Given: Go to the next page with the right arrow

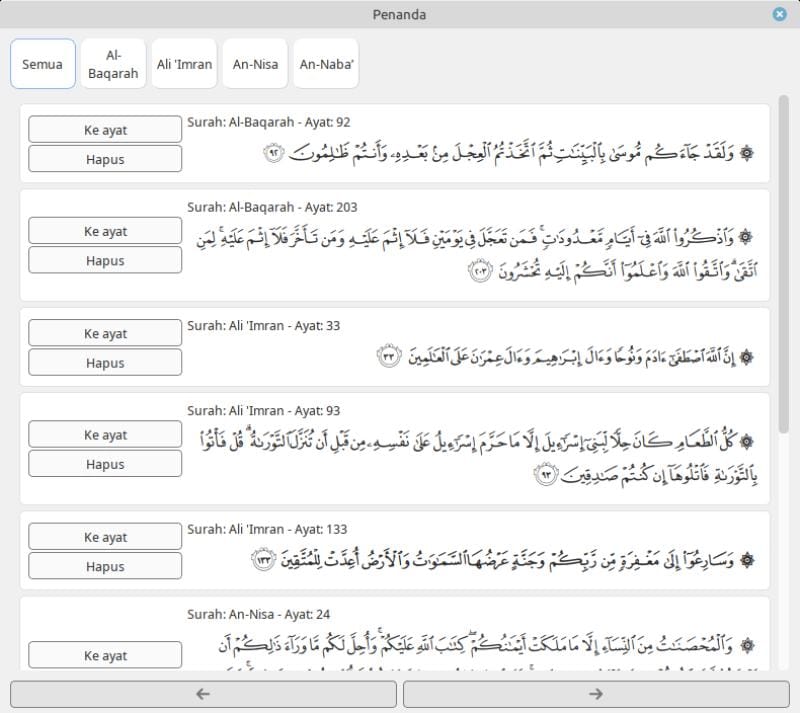Looking at the screenshot, I should 596,694.
